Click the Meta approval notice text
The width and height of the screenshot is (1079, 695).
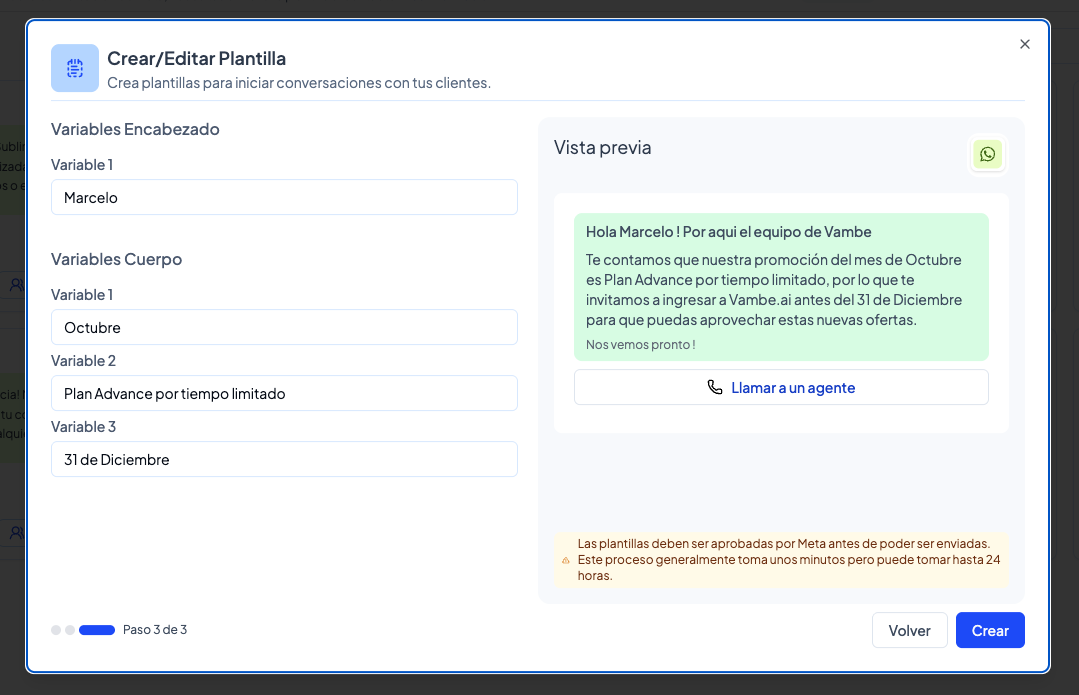pyautogui.click(x=788, y=560)
